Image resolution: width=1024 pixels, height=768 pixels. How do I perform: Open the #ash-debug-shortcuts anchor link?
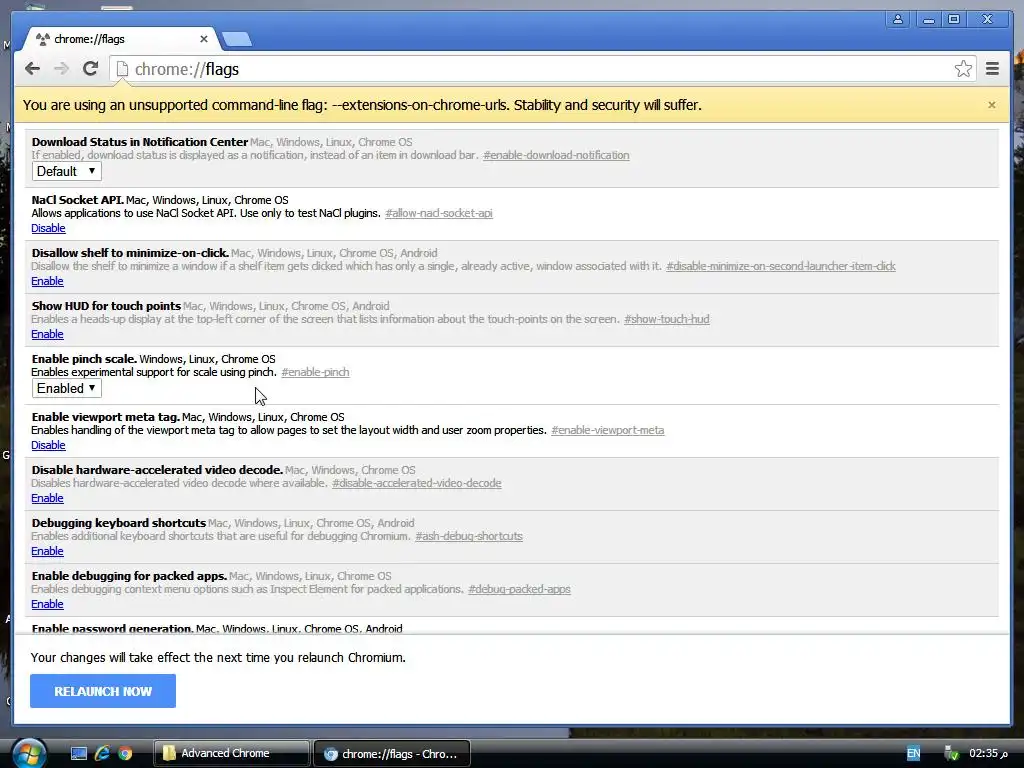[x=468, y=536]
